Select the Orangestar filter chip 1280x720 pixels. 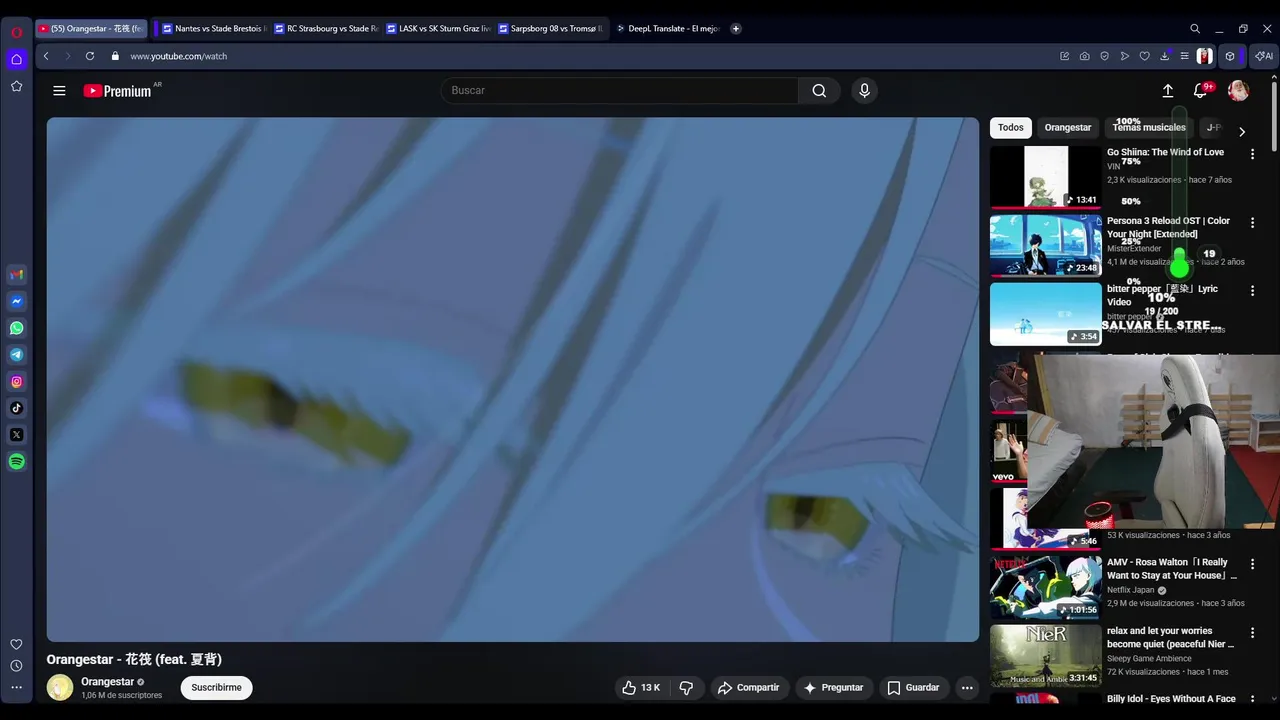(x=1068, y=128)
